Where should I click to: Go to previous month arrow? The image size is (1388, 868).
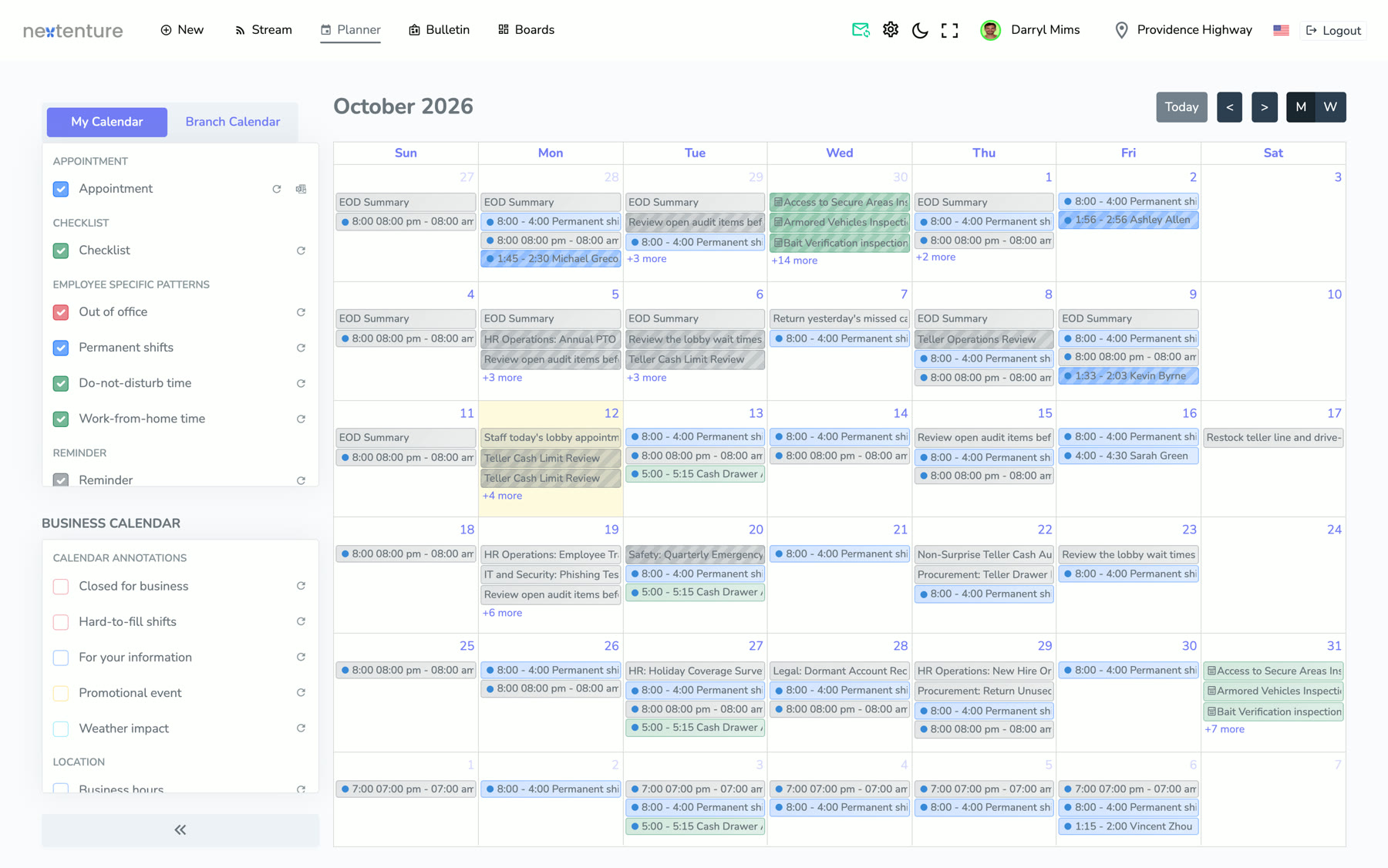pyautogui.click(x=1229, y=107)
